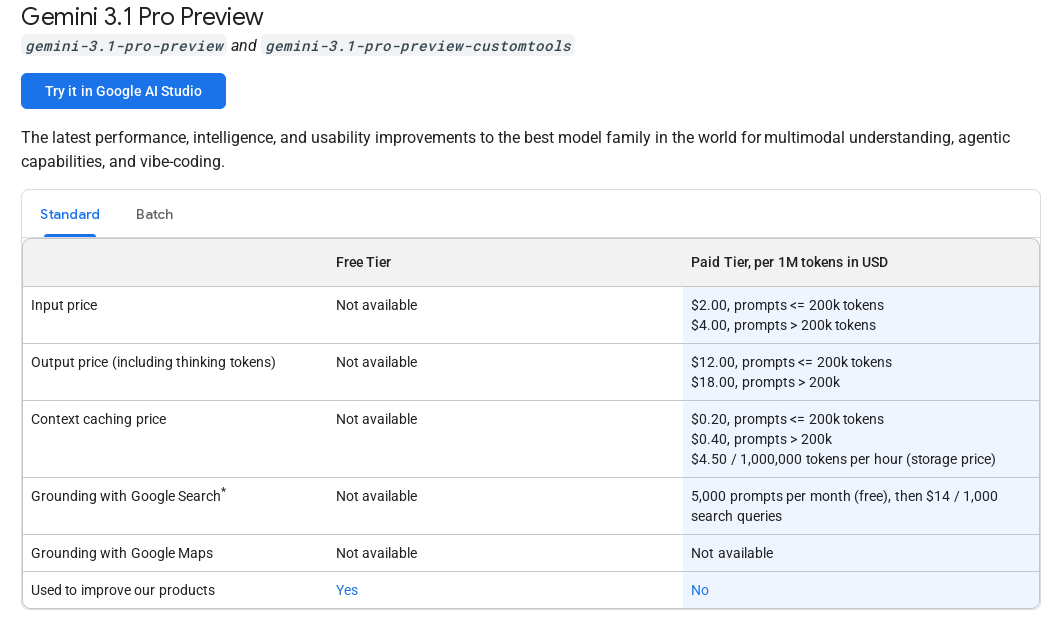Click the Paid Tier column header
This screenshot has height=623, width=1061.
pos(789,262)
